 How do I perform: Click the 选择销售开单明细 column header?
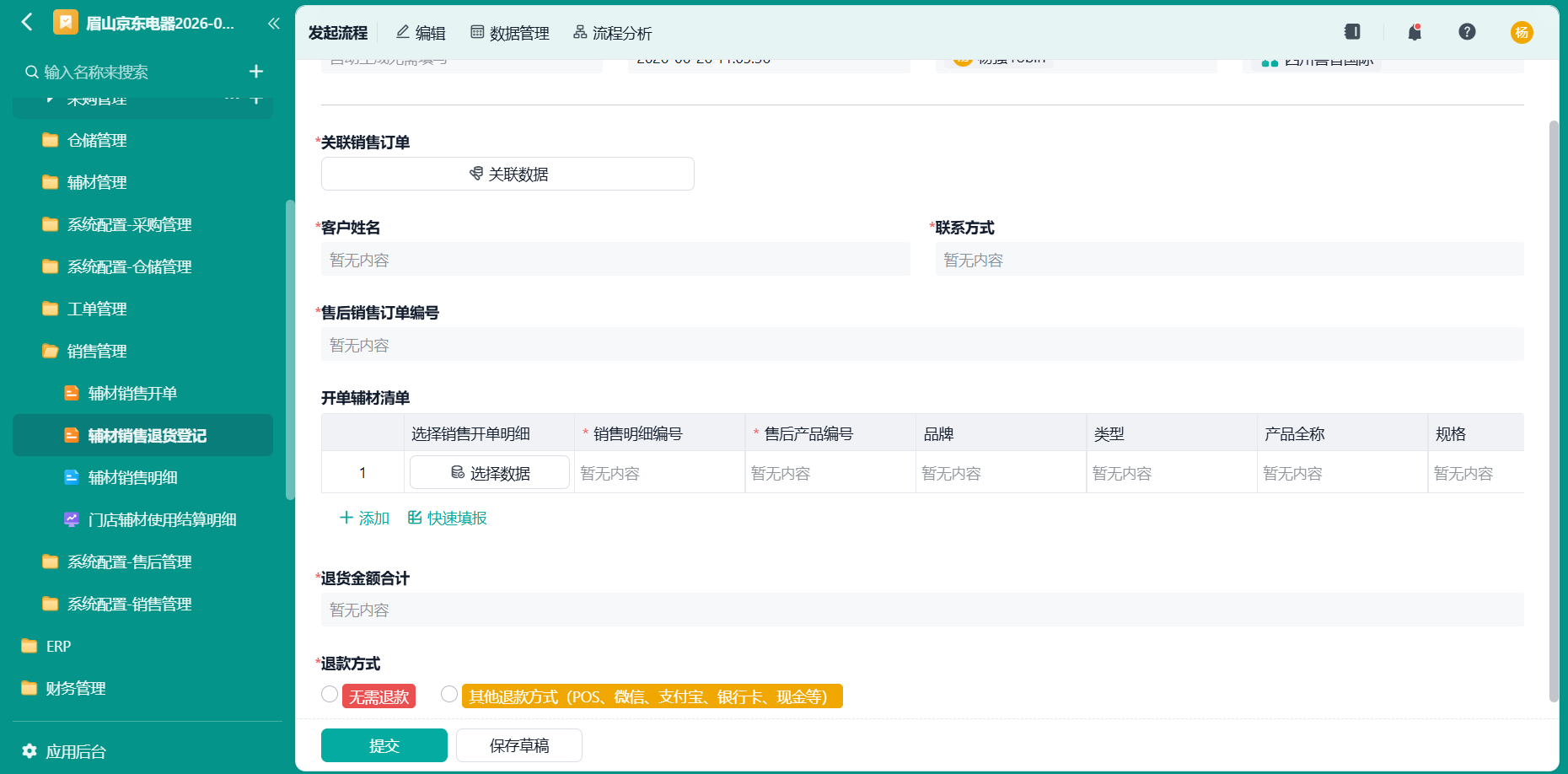click(489, 433)
